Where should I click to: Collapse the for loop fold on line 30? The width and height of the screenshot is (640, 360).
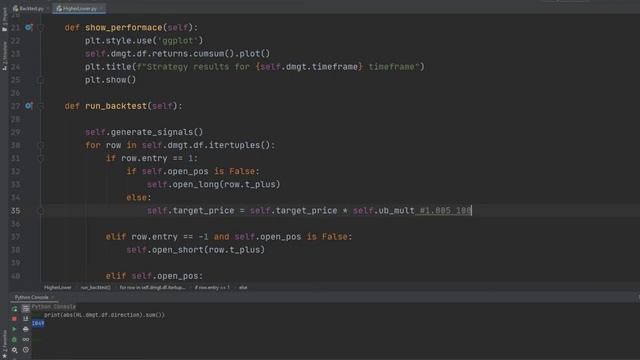(41, 145)
